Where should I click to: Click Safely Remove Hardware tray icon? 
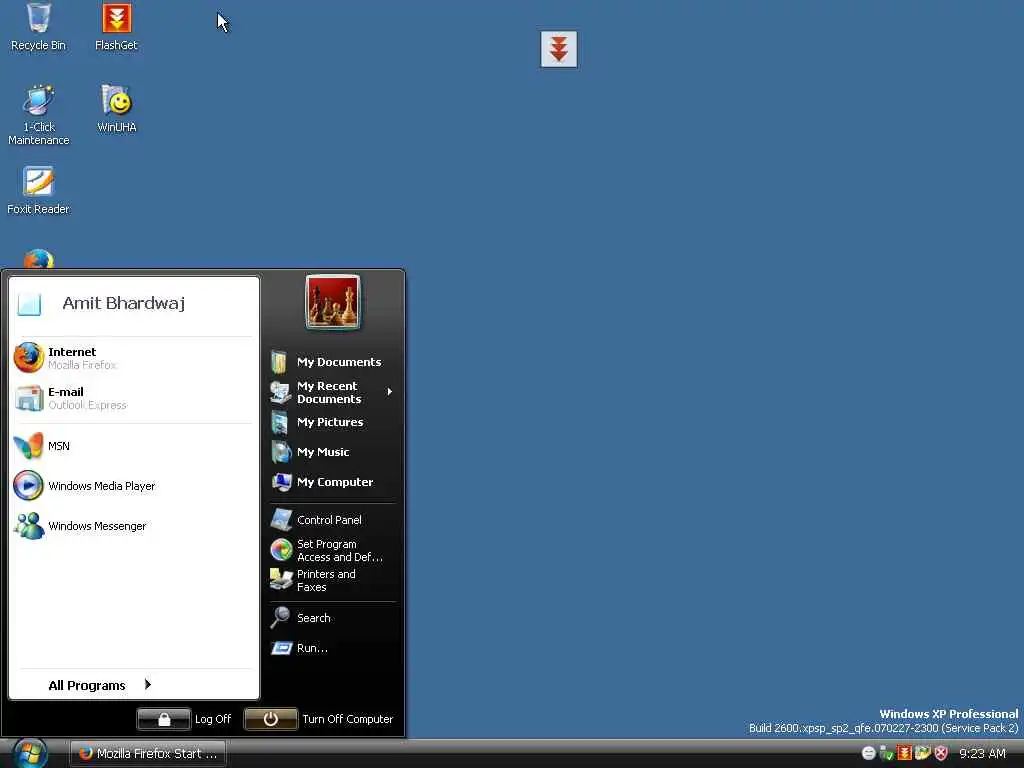(886, 754)
